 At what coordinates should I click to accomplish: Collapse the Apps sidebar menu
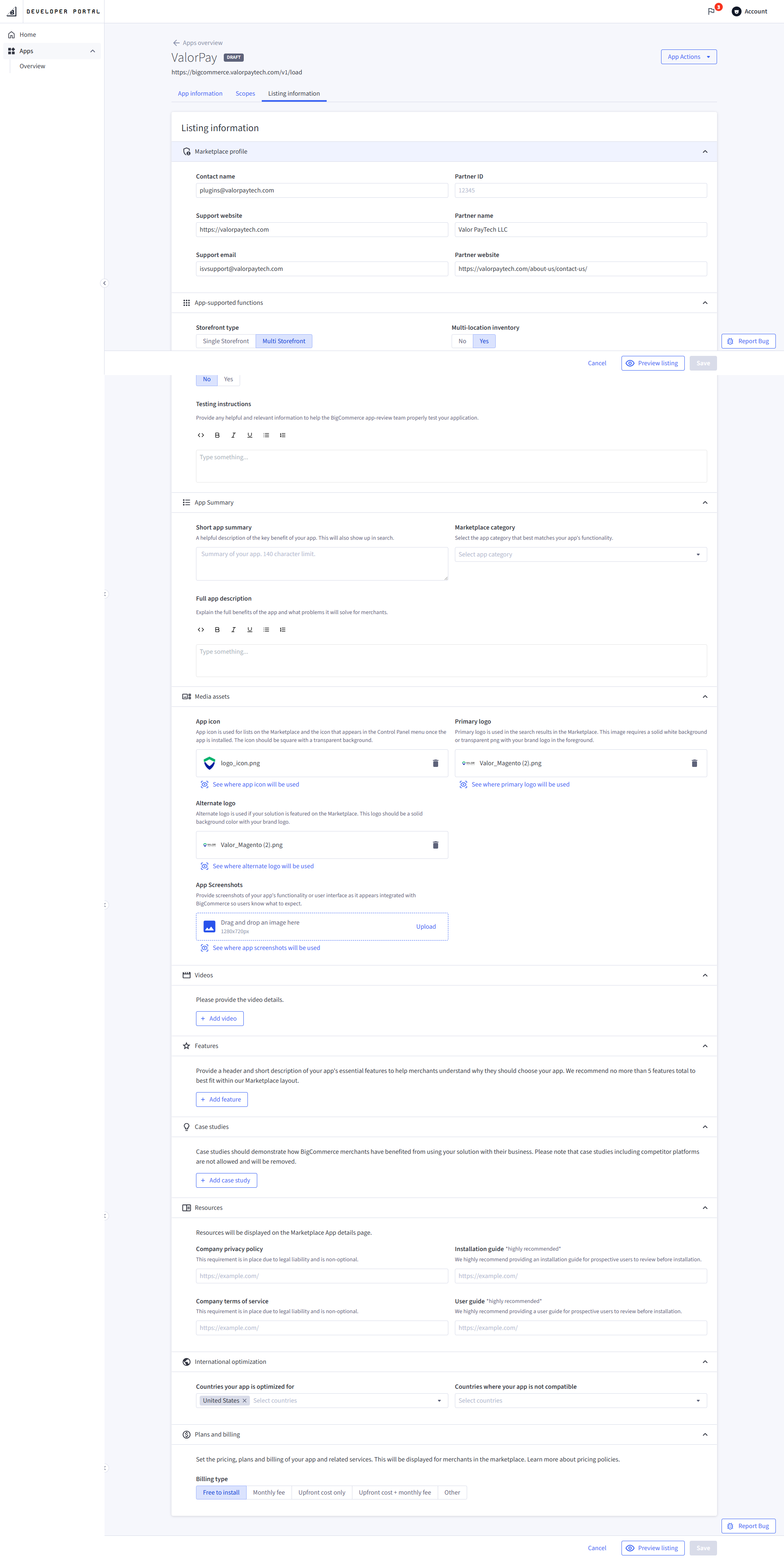click(93, 51)
